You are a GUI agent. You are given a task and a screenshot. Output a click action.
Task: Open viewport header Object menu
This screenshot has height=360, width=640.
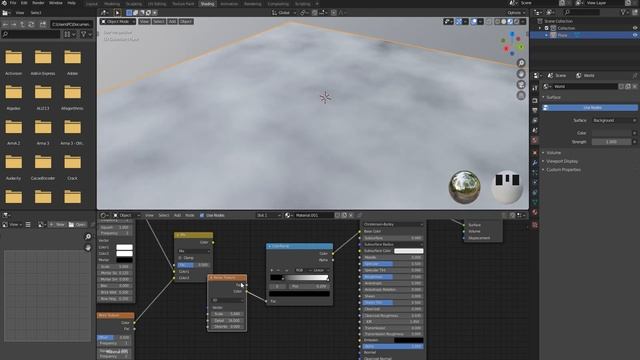point(186,21)
